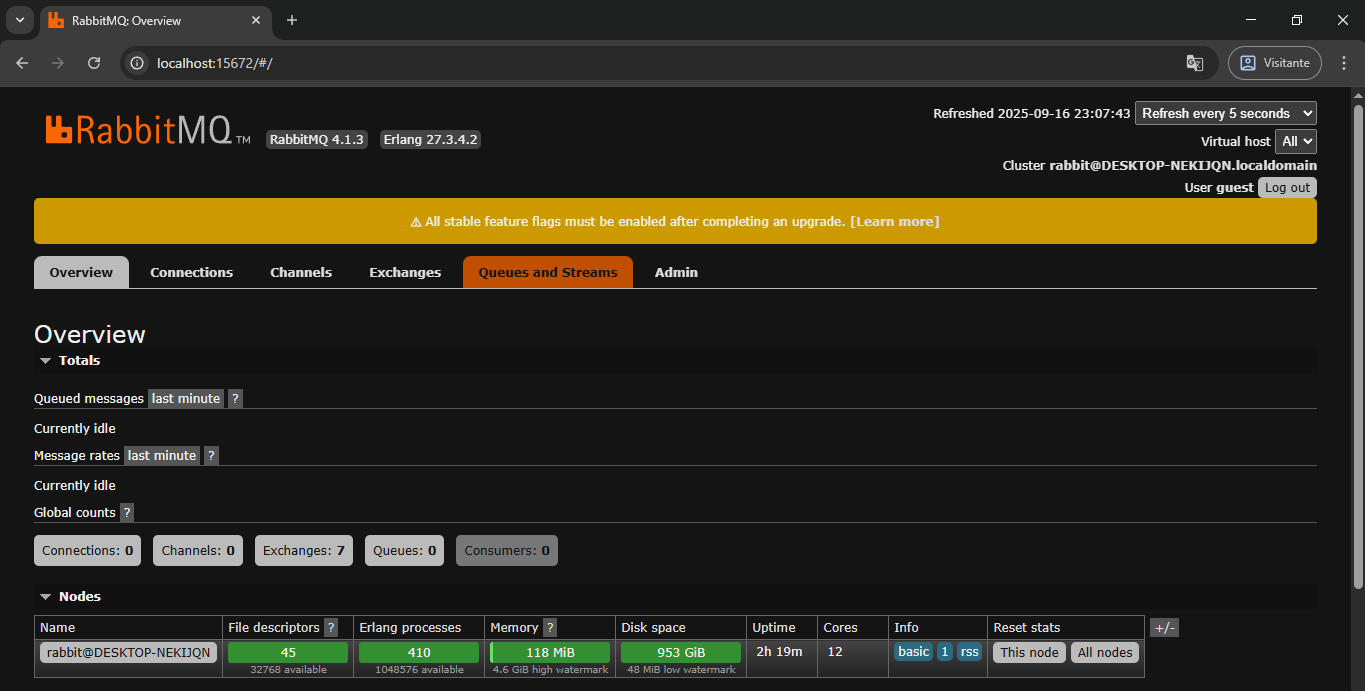Reload the current page

(x=94, y=62)
